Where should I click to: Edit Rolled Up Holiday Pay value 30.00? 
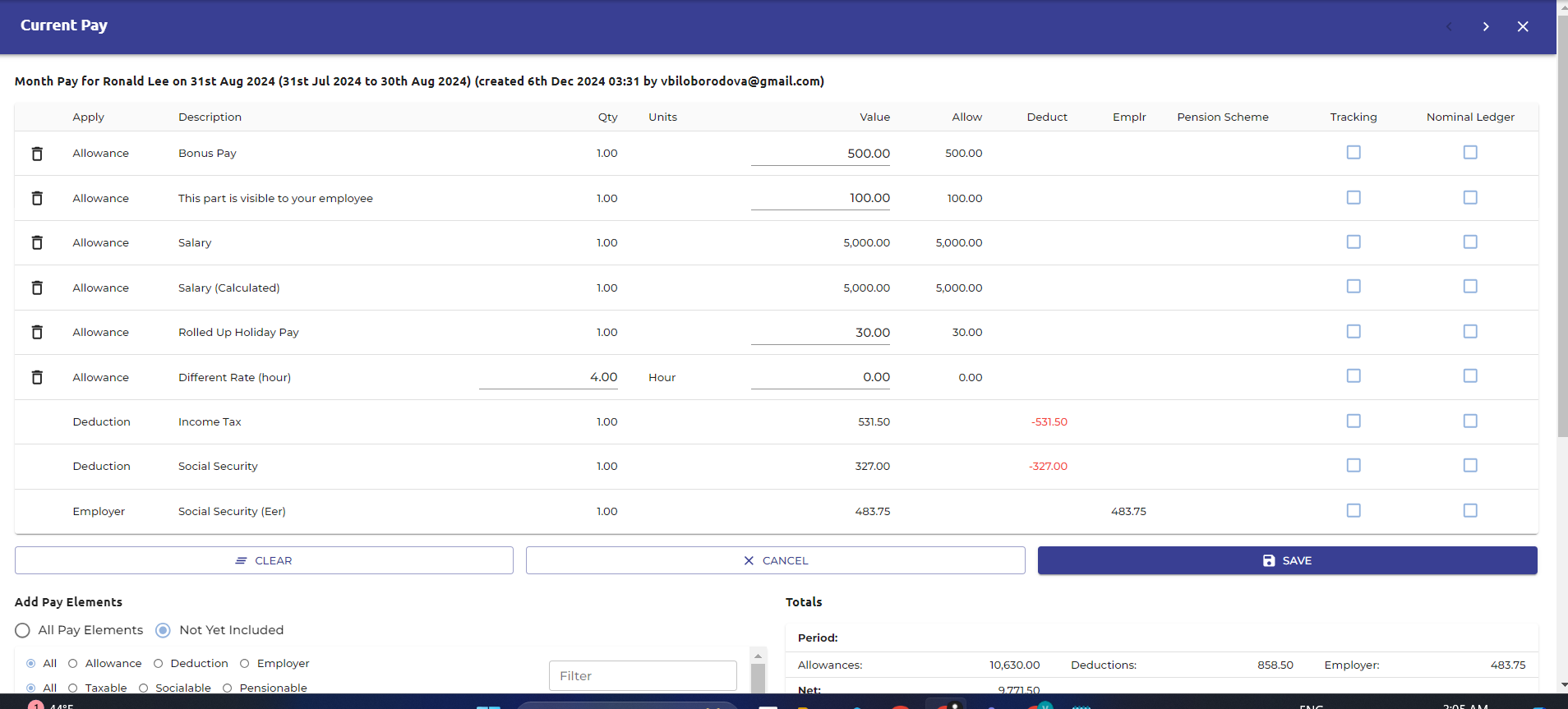820,333
